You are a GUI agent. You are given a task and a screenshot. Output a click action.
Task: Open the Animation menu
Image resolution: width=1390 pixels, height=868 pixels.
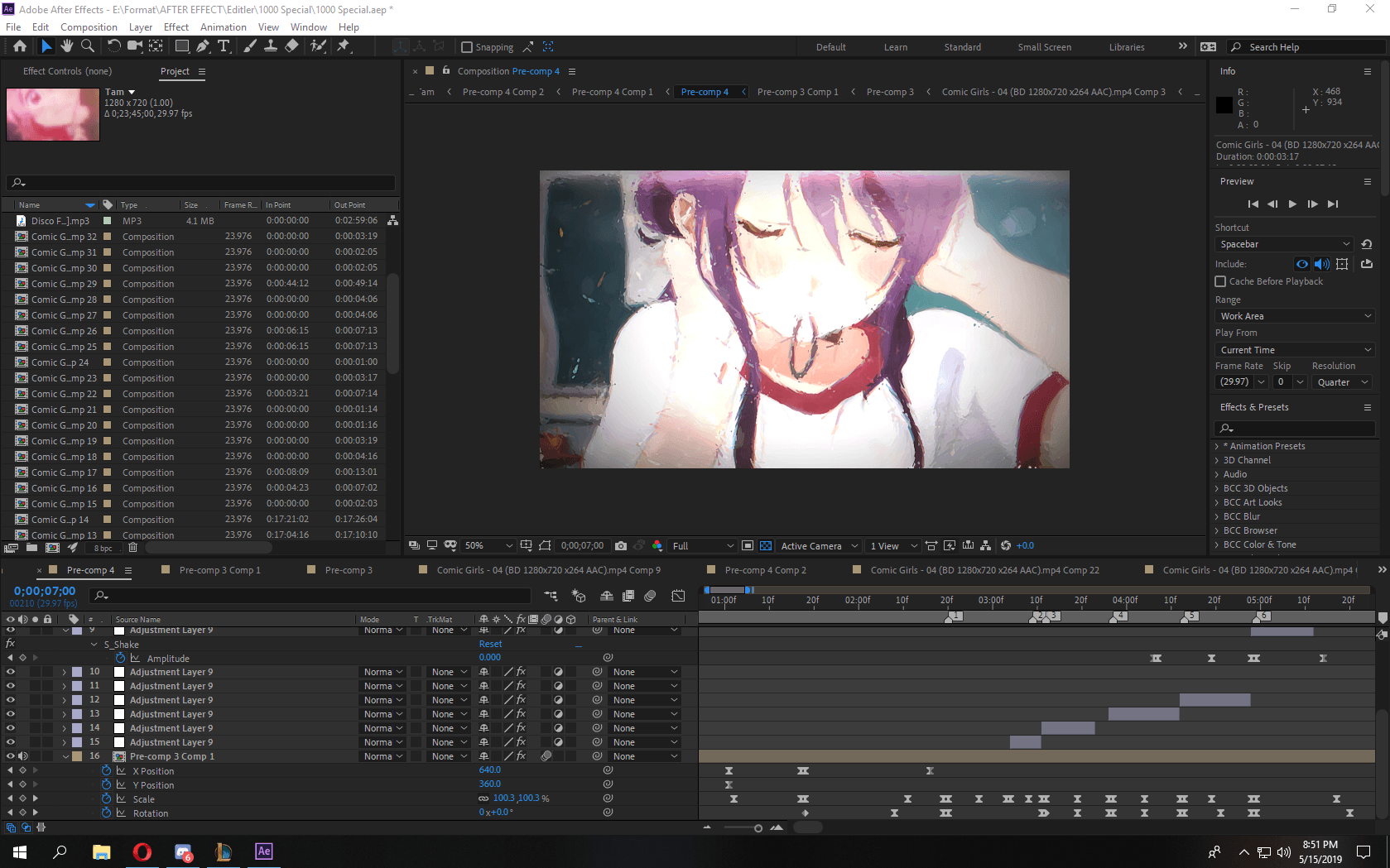224,27
